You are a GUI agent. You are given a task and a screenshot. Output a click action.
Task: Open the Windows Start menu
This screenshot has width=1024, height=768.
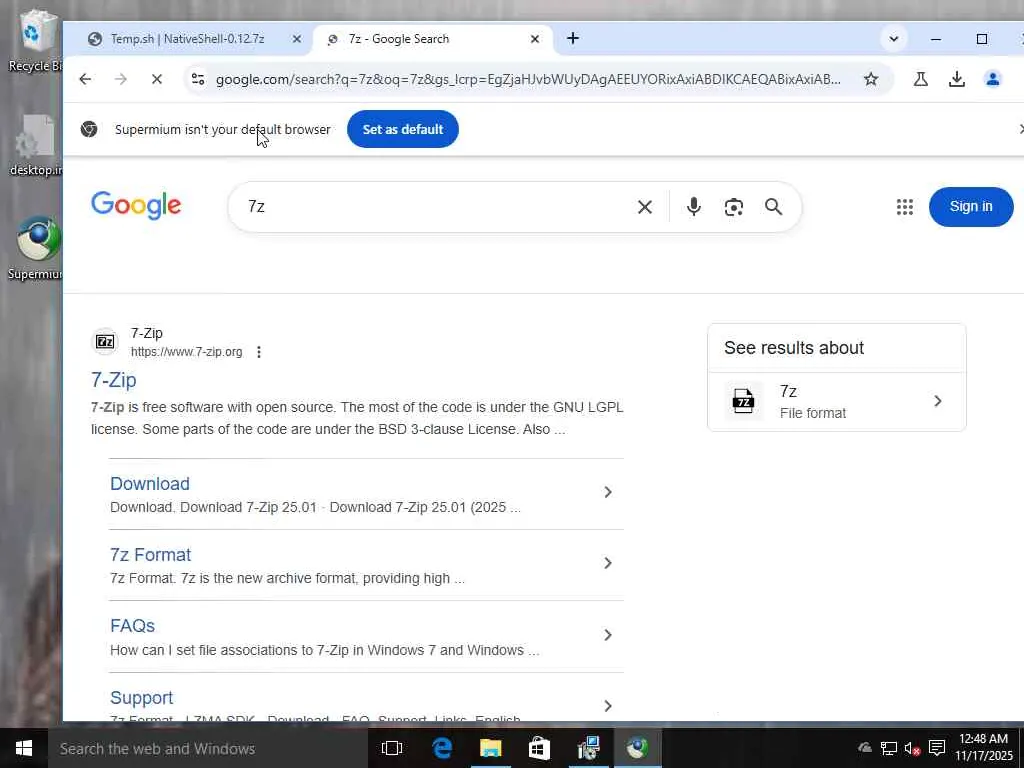[x=24, y=748]
